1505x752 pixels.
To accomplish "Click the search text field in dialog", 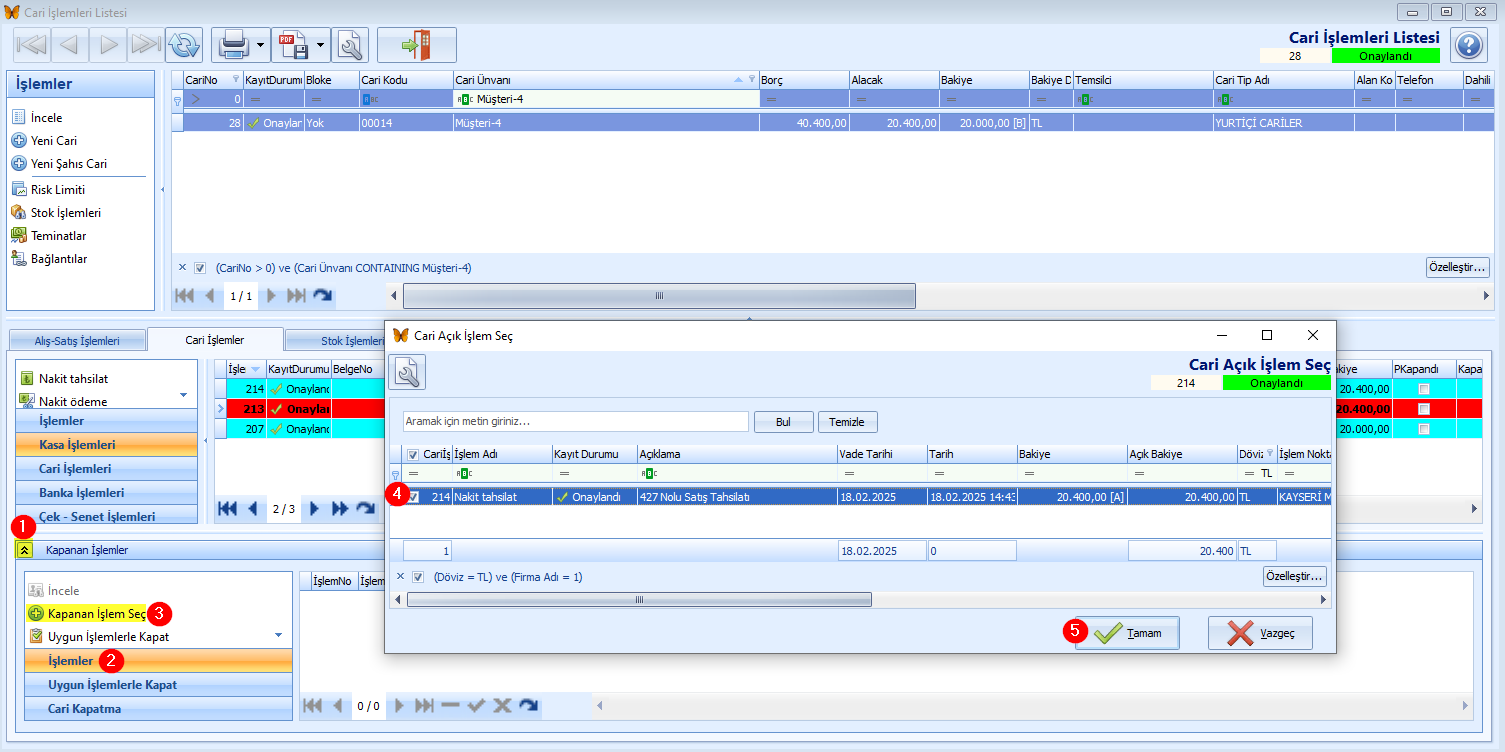I will tap(575, 422).
